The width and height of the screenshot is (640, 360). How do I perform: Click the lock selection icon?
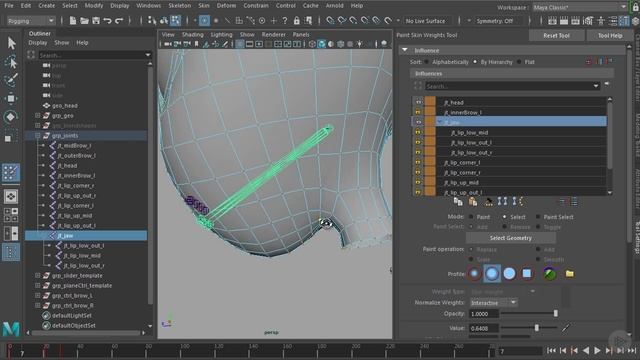[297, 20]
